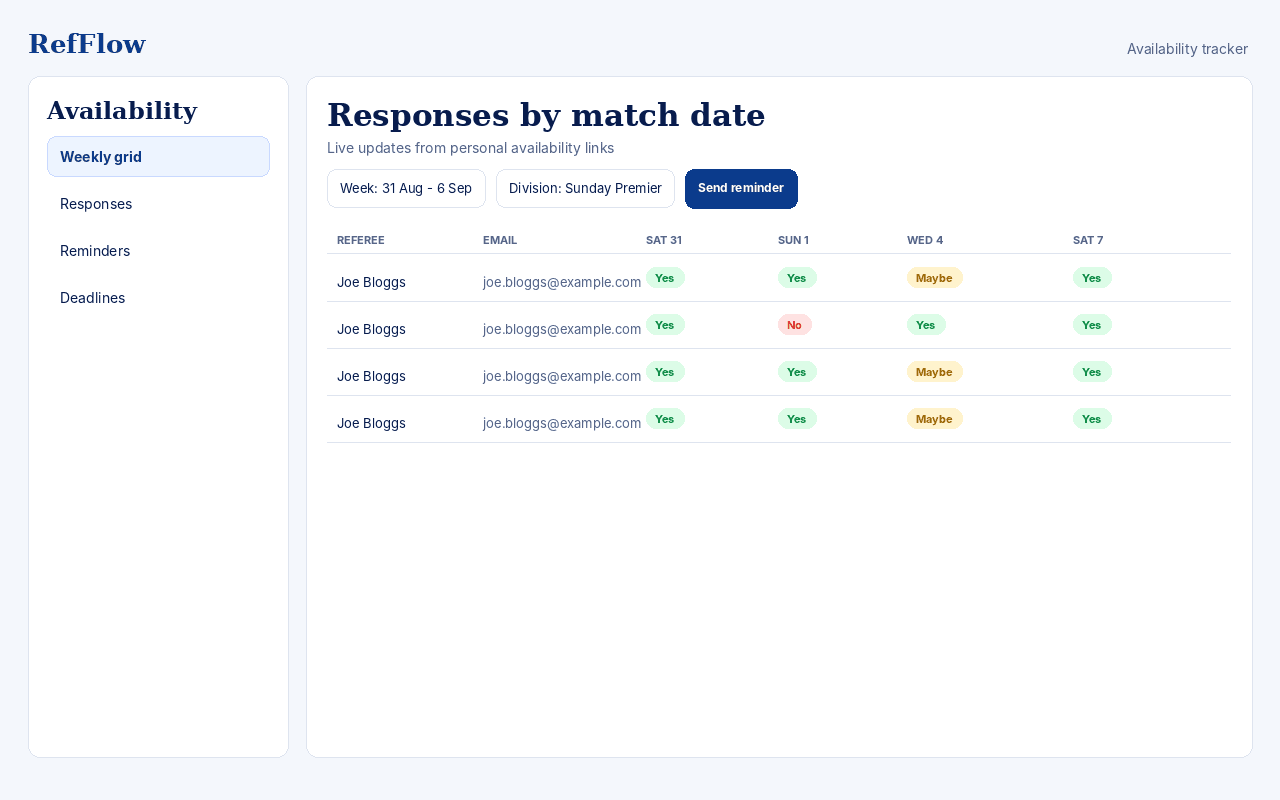The height and width of the screenshot is (800, 1280).
Task: Click the SAT 31 column header
Action: (664, 240)
